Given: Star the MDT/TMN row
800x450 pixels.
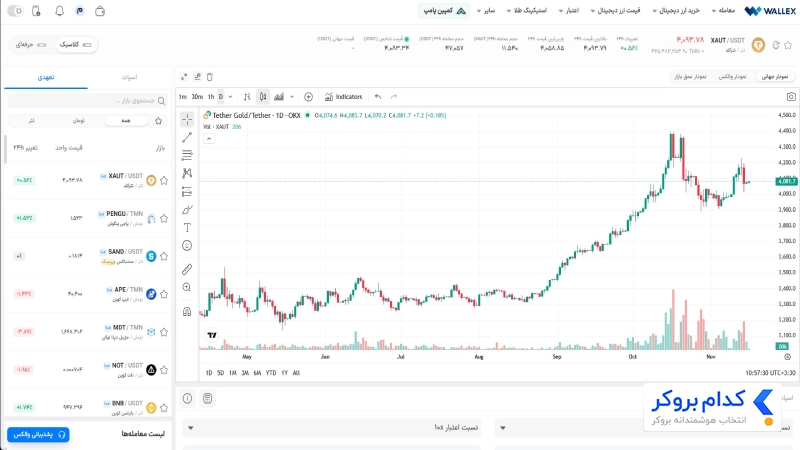Looking at the screenshot, I should pyautogui.click(x=164, y=332).
